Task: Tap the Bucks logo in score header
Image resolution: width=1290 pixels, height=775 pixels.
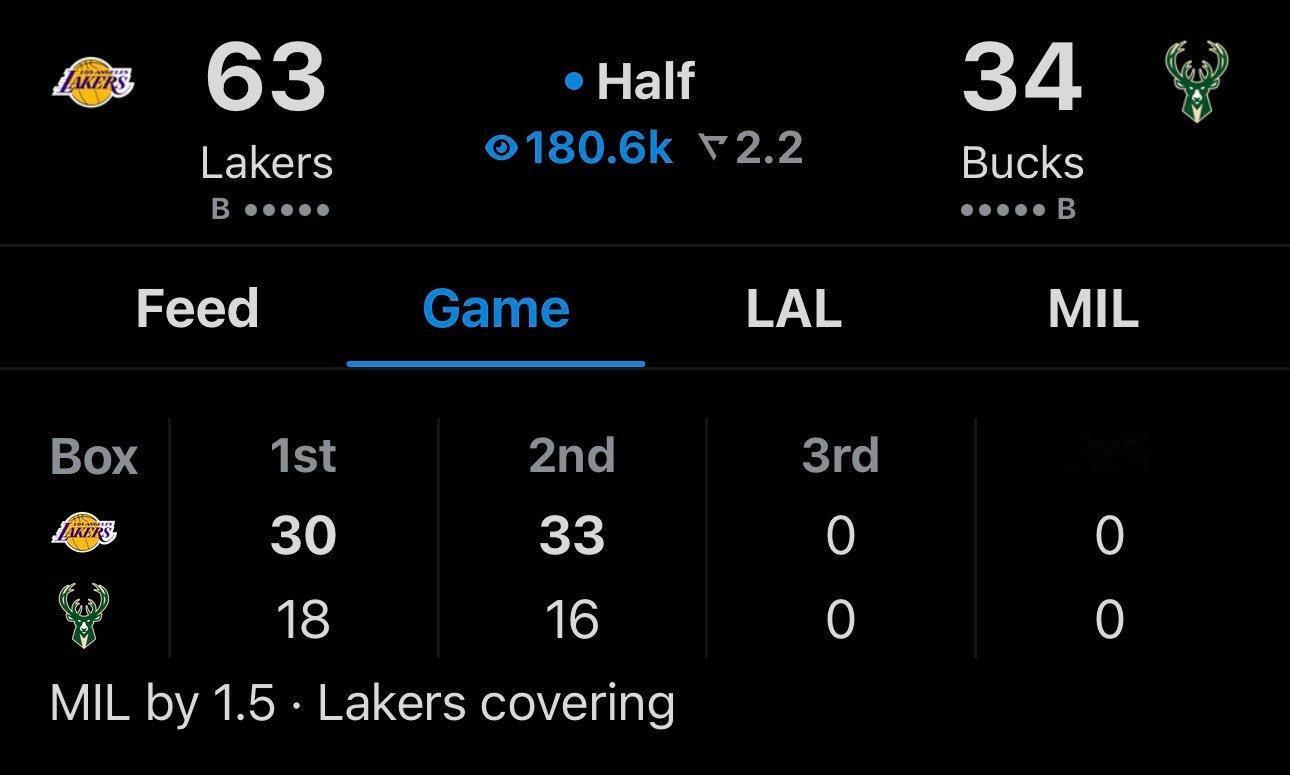Action: point(1197,82)
